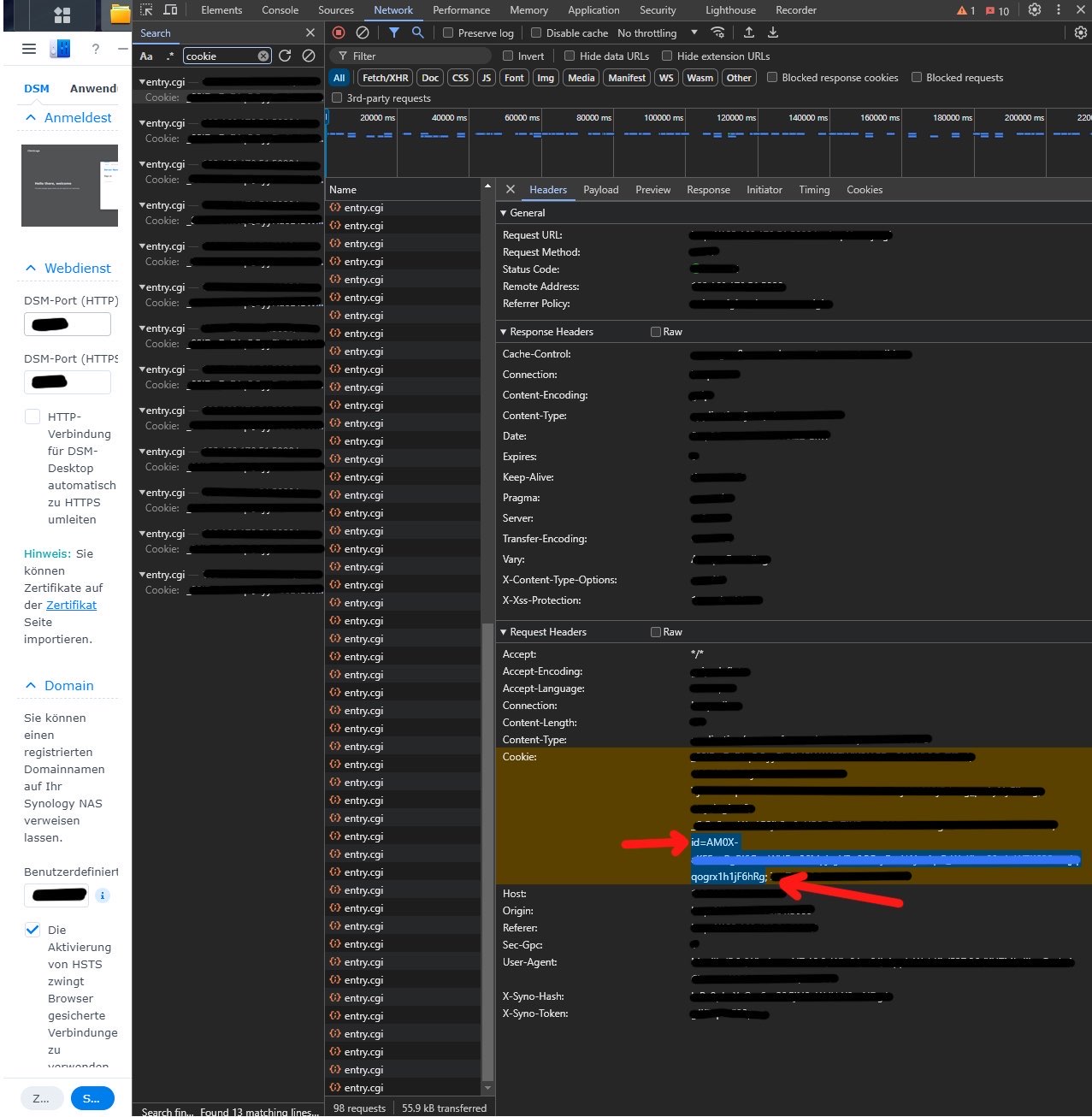Clear the network log
The image size is (1092, 1117).
[x=363, y=33]
